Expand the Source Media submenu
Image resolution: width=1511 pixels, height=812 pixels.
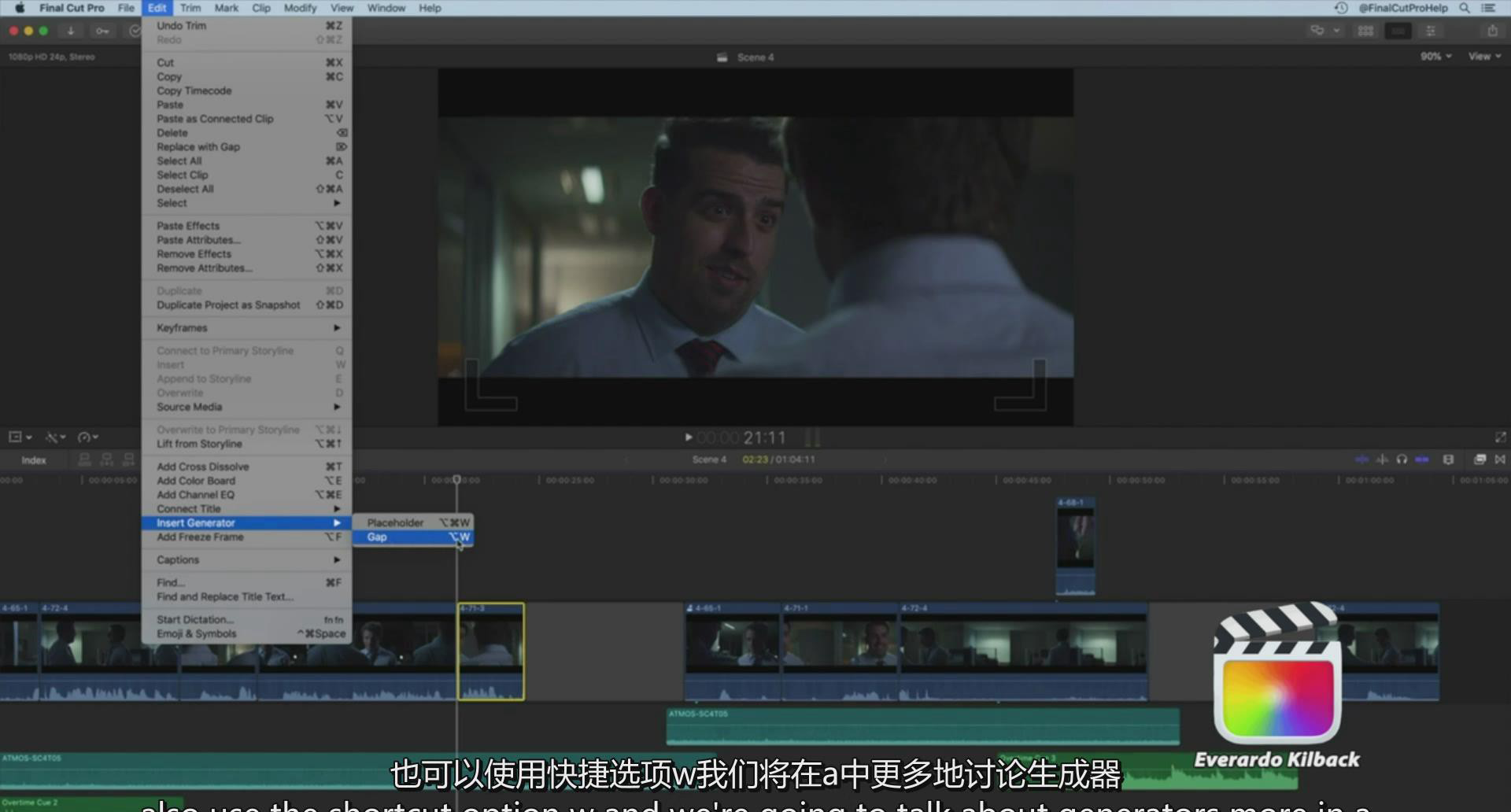[x=246, y=408]
